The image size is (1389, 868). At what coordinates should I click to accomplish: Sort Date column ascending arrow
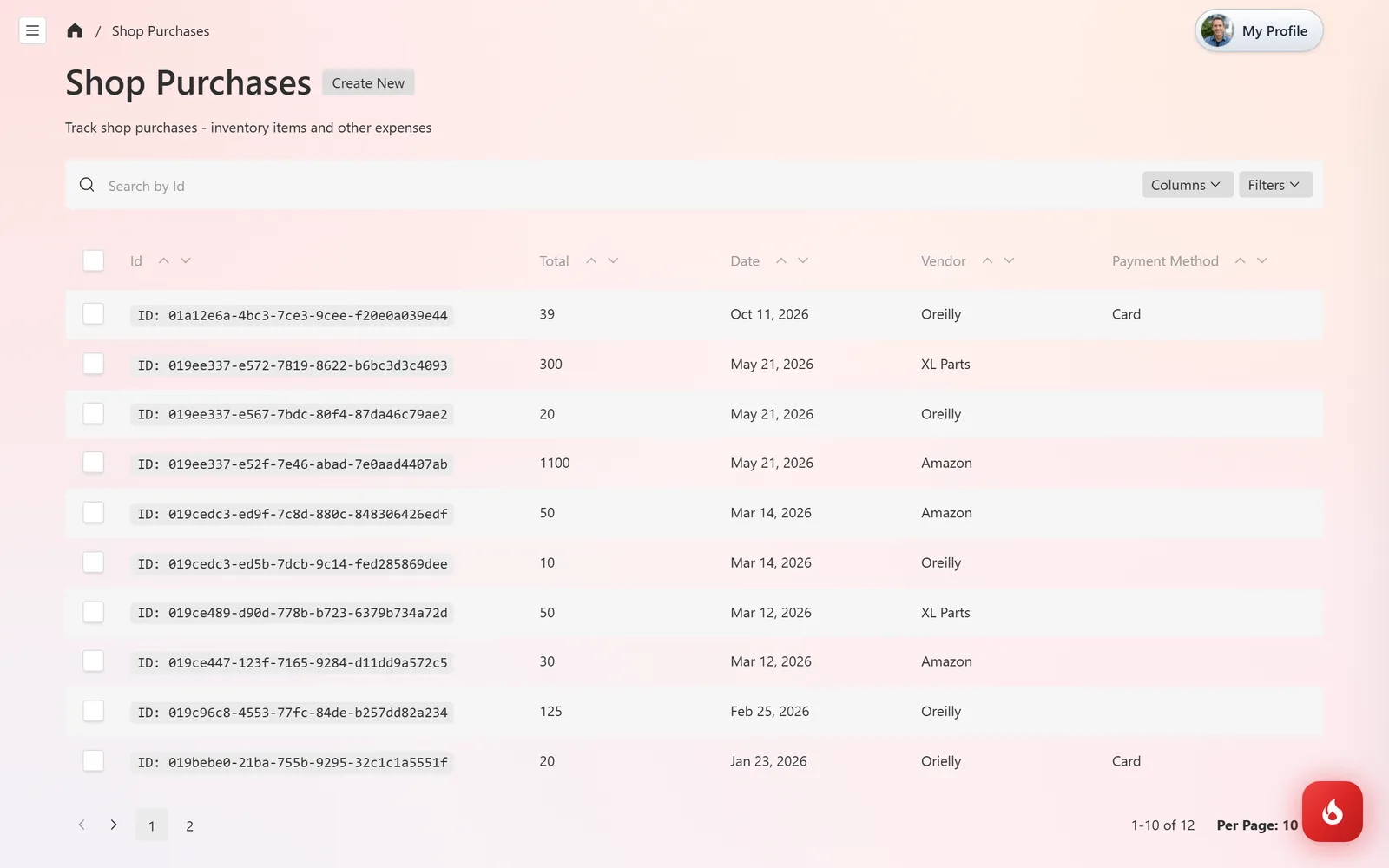(x=781, y=260)
